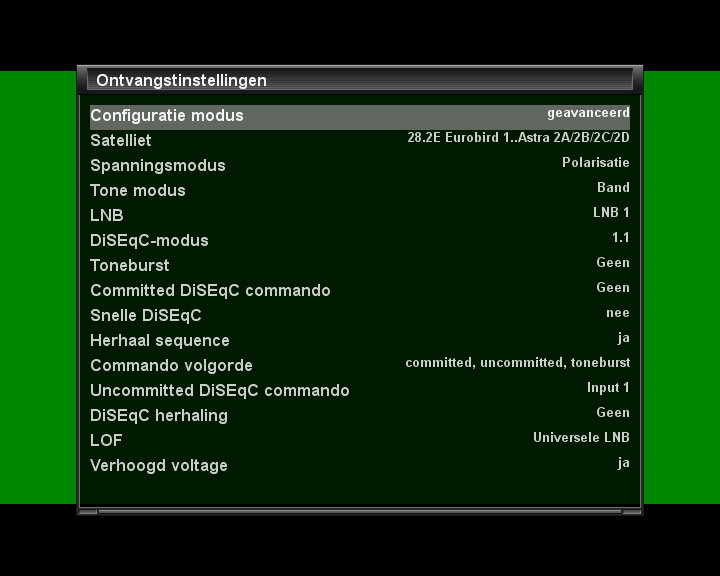Change DiSEqC herhaling 'Geen' value
The height and width of the screenshot is (576, 720).
point(613,412)
